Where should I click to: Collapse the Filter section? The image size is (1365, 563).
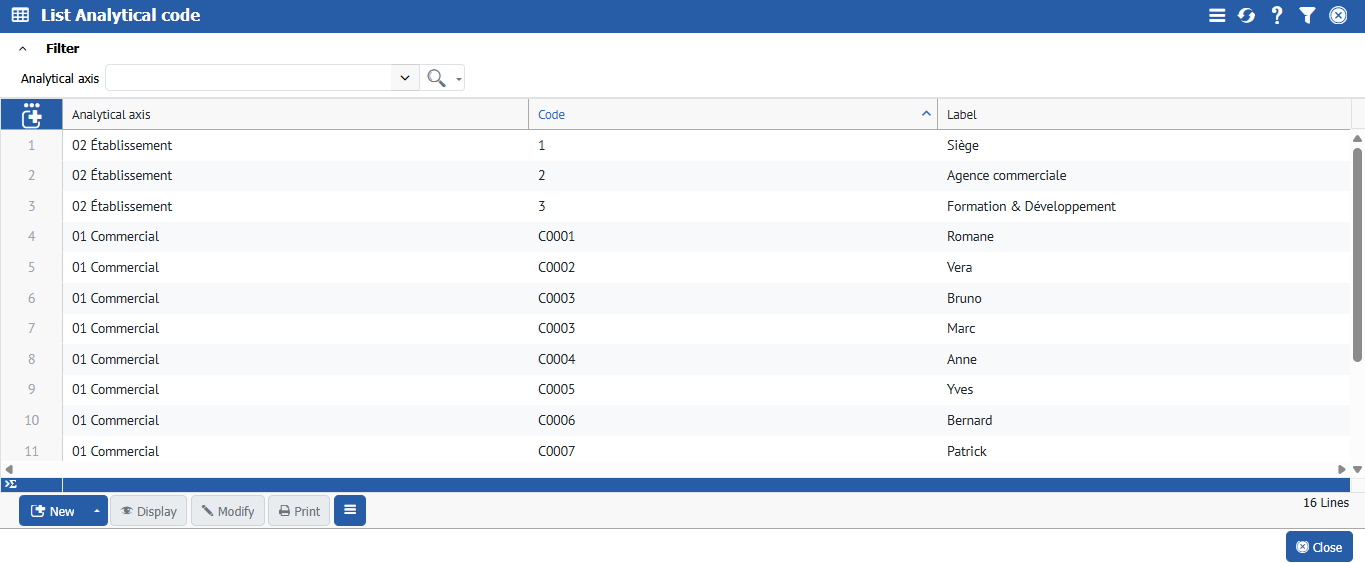23,48
